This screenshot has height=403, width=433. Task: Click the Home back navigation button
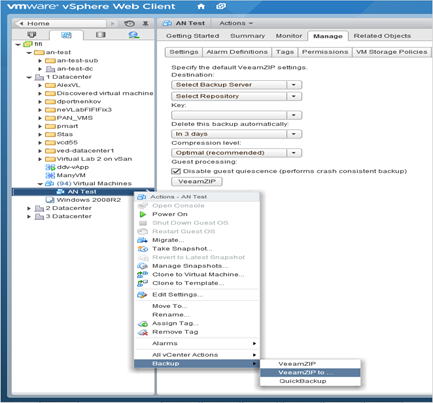click(60, 23)
